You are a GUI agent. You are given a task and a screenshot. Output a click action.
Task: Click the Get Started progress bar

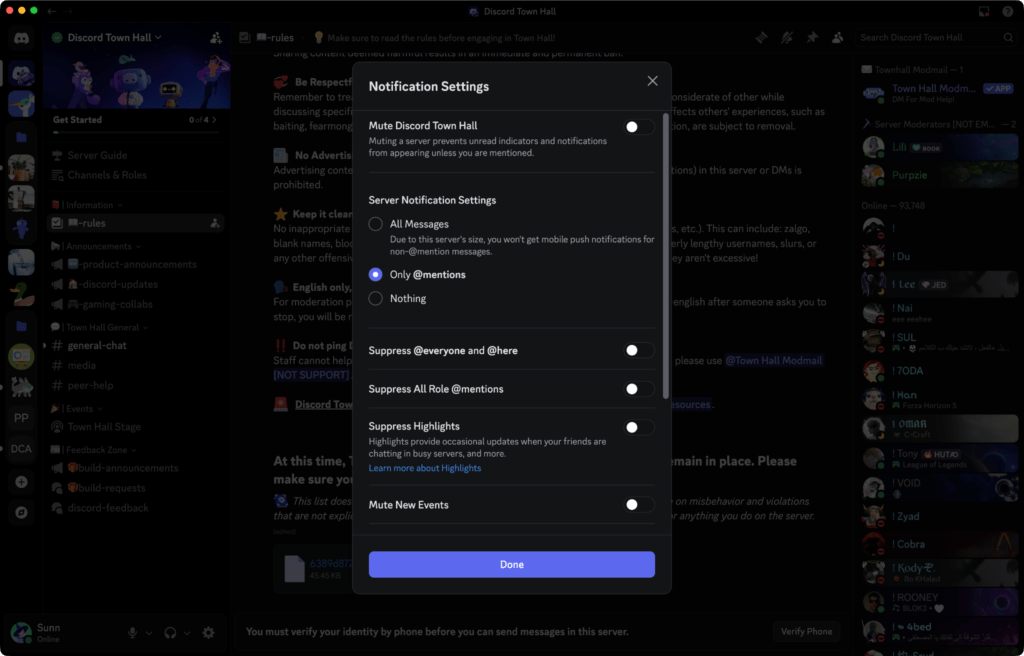click(x=136, y=133)
